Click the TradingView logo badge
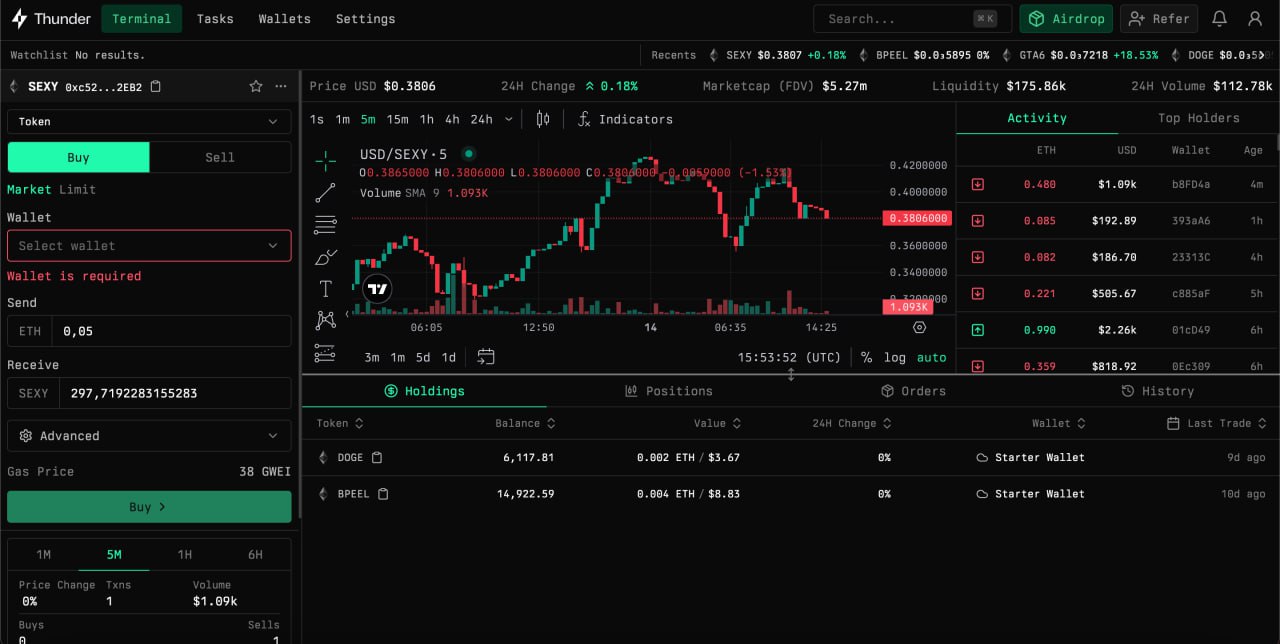 click(377, 289)
